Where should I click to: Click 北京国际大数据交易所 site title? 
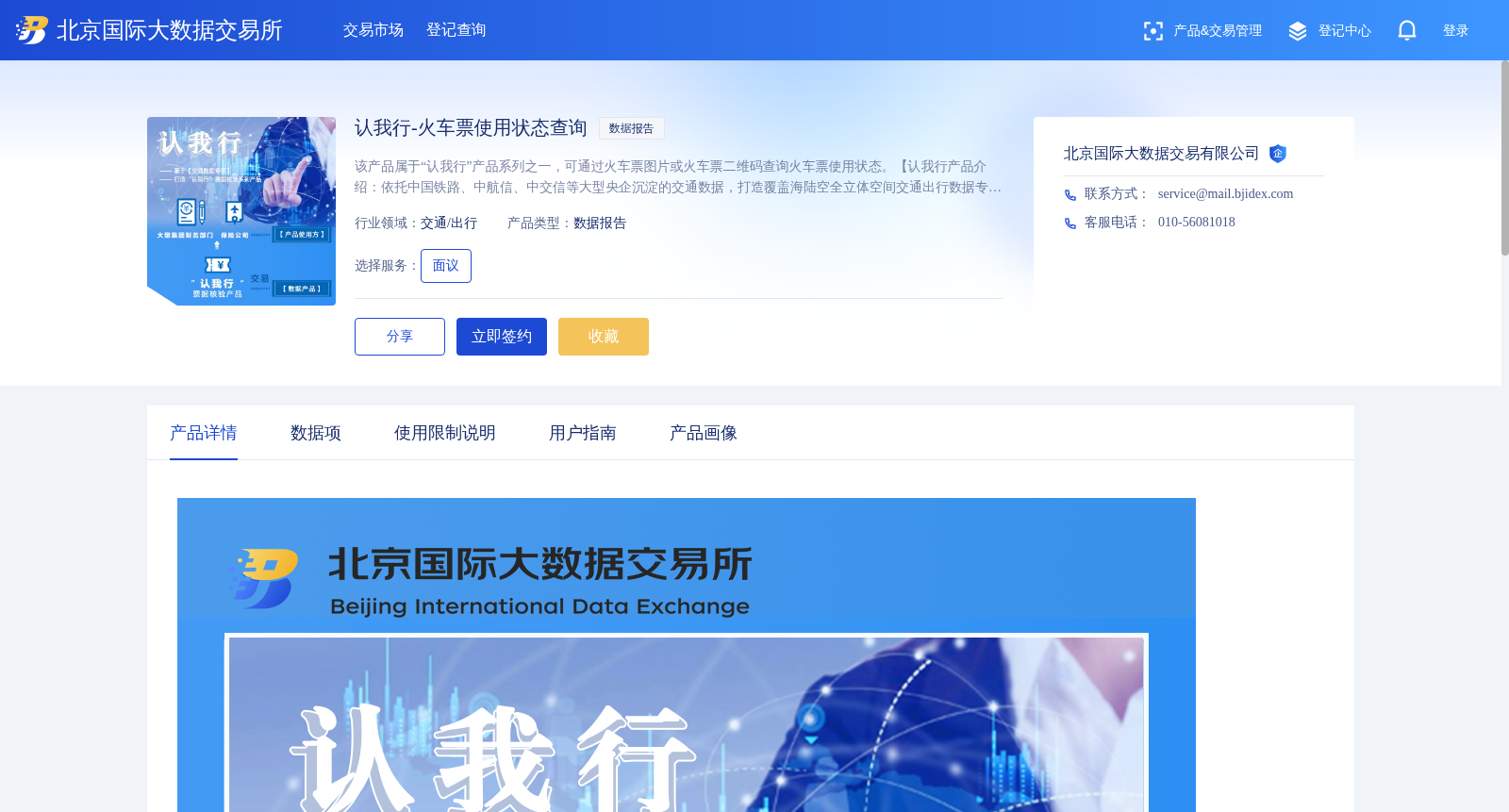point(170,30)
